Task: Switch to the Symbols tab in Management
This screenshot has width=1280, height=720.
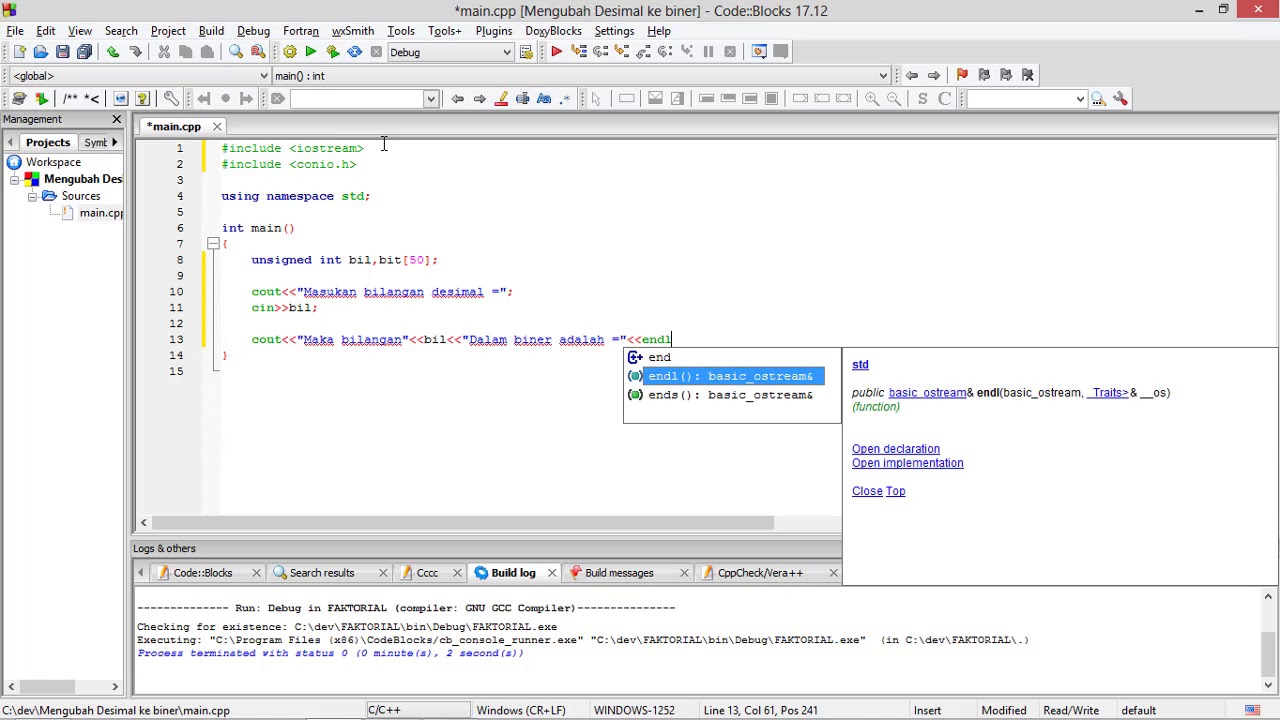Action: click(x=95, y=142)
